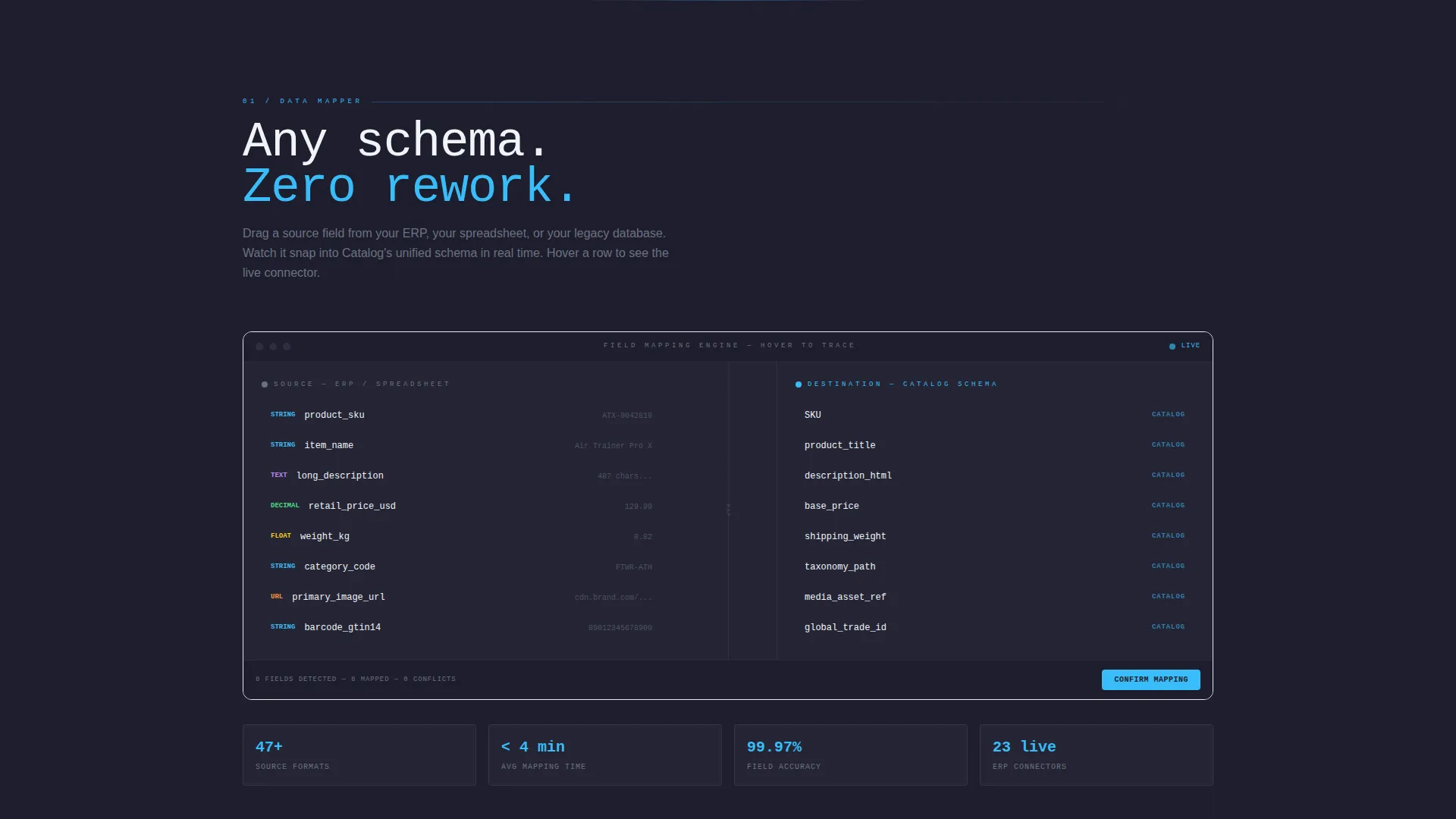Screen dimensions: 1456x819
Task: Click the Zero rework. headline
Action: coord(410,187)
